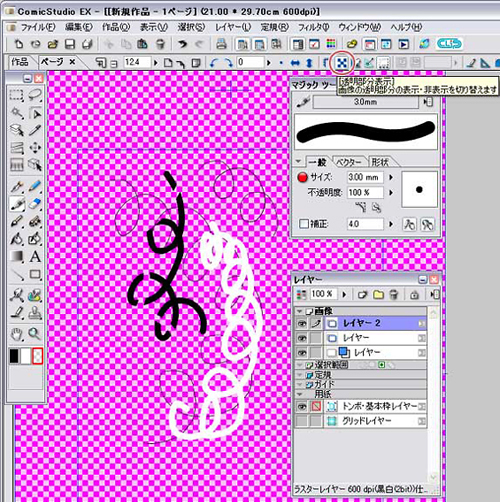Toggle the eye of the blue-icon レイヤー layer
Viewport: 500px width, 502px height.
coord(302,352)
